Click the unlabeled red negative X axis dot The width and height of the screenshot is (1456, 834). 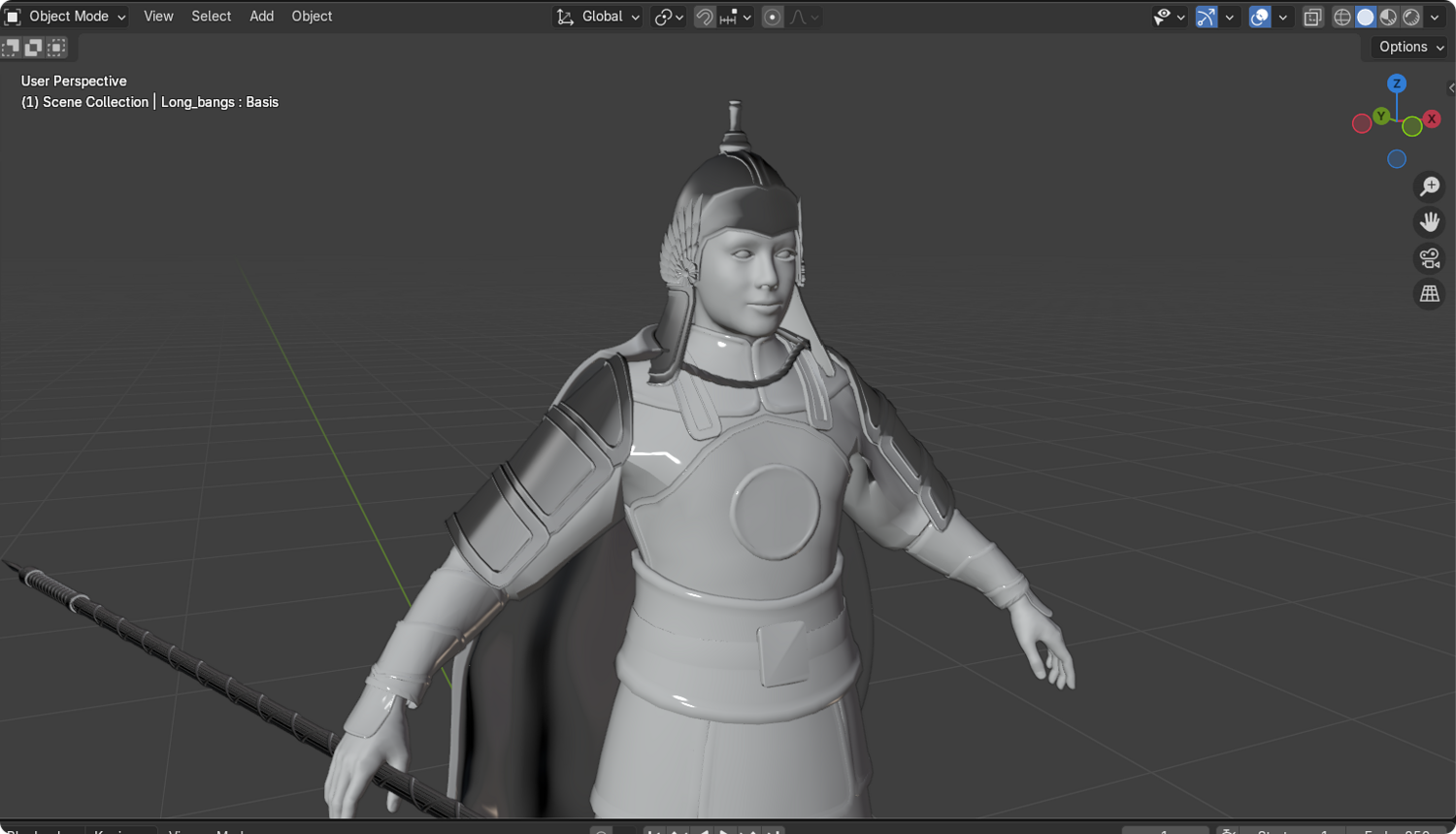(1362, 123)
